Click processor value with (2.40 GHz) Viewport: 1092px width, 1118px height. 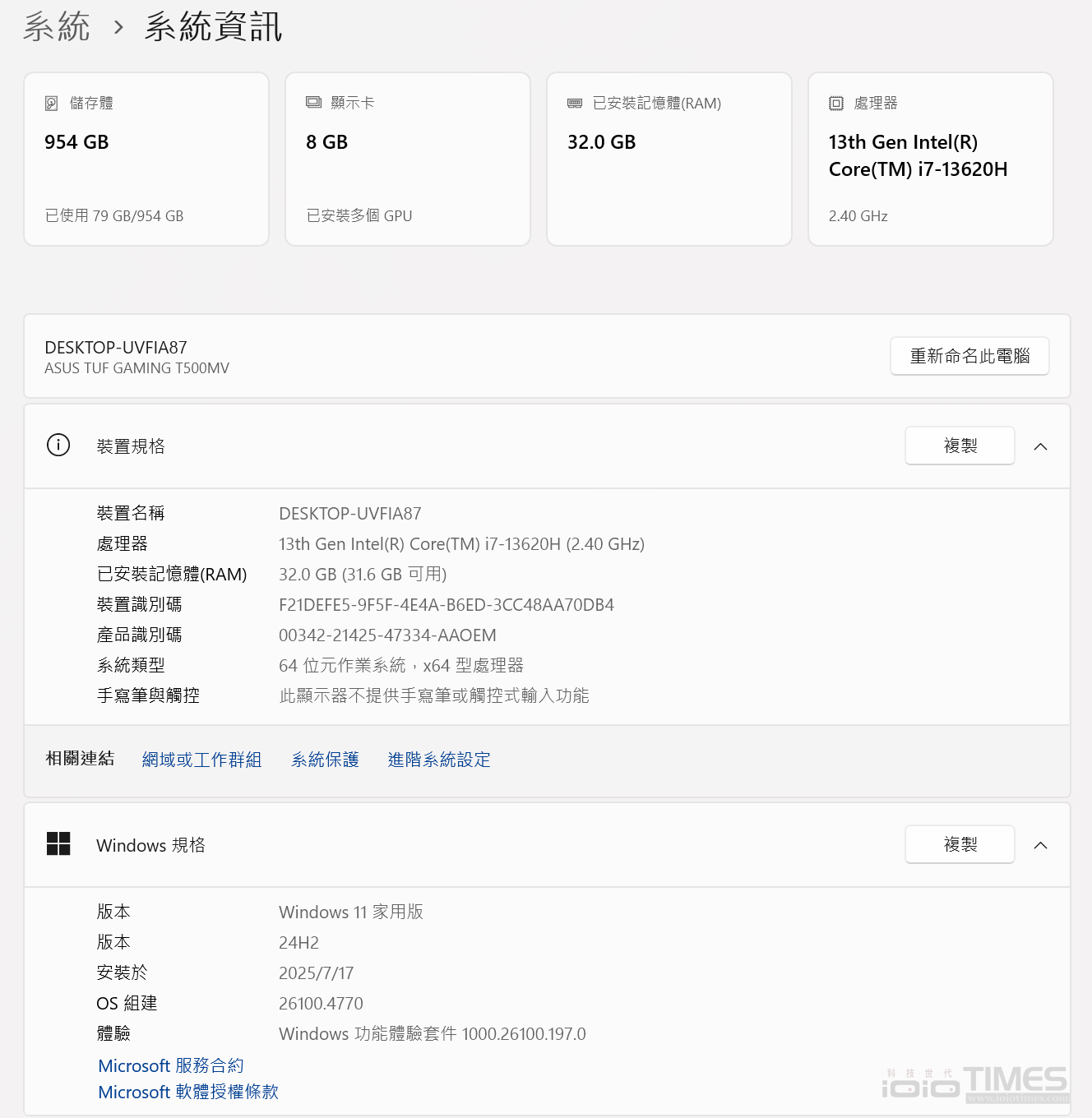click(461, 544)
